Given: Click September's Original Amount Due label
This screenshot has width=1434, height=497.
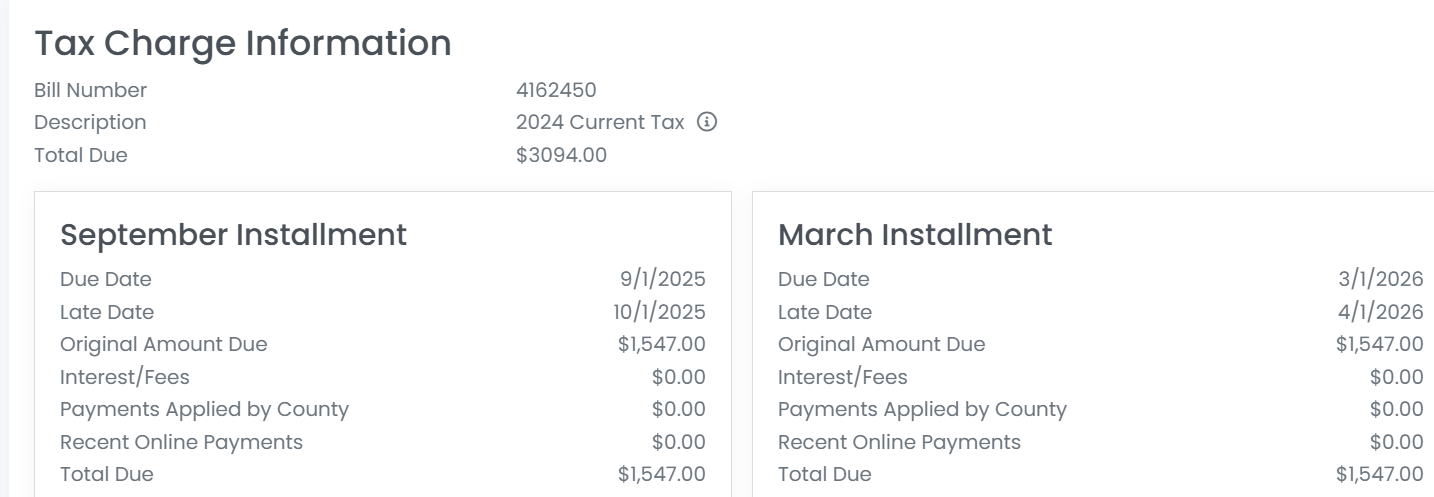Looking at the screenshot, I should 164,344.
